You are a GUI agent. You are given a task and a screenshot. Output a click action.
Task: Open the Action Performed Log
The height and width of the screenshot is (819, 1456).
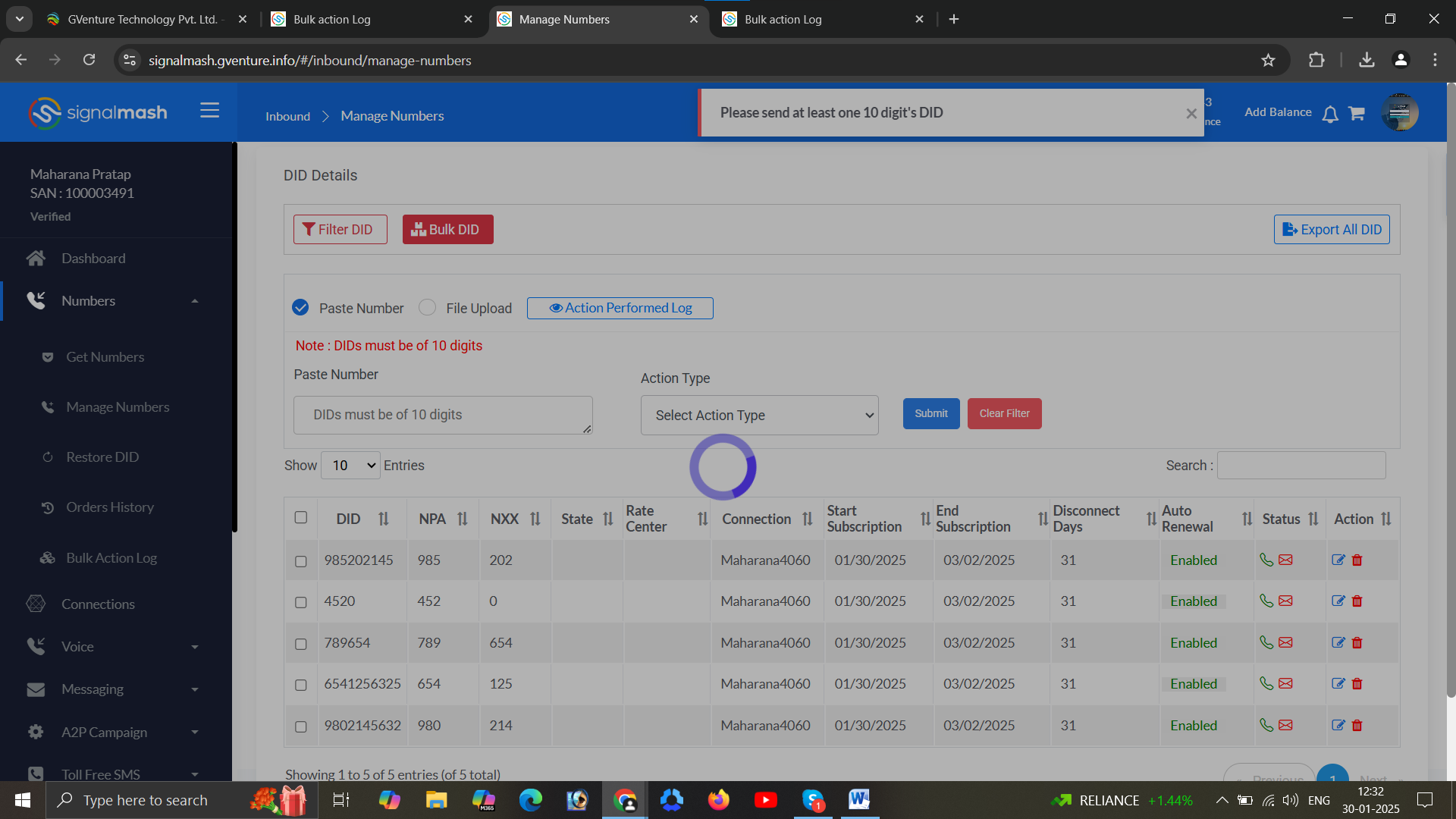click(620, 308)
